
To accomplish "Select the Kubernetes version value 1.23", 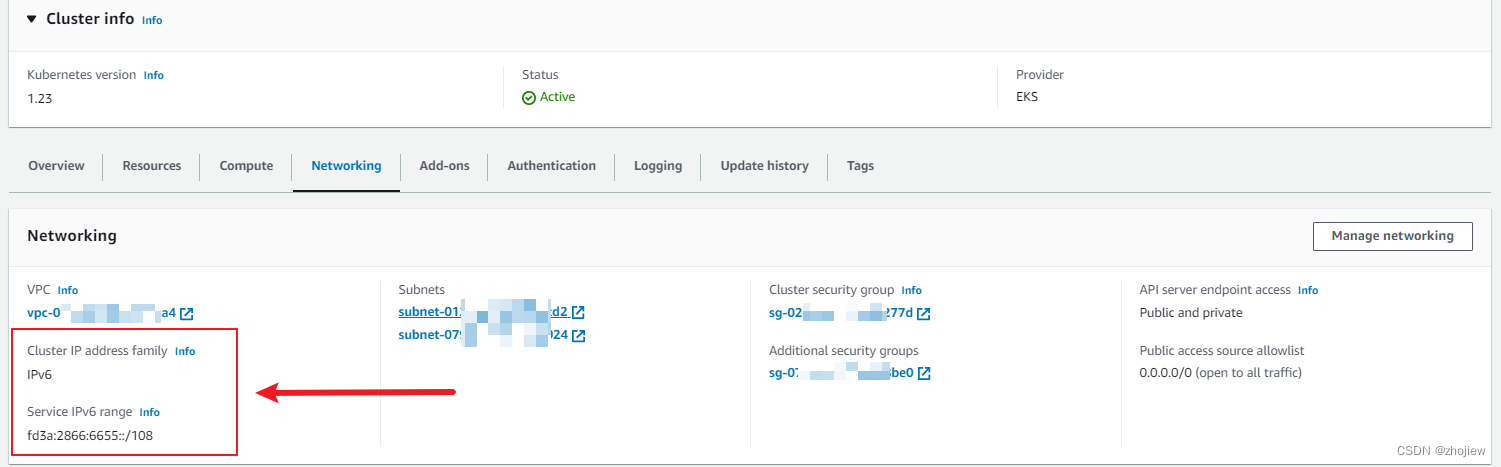I will click(40, 98).
